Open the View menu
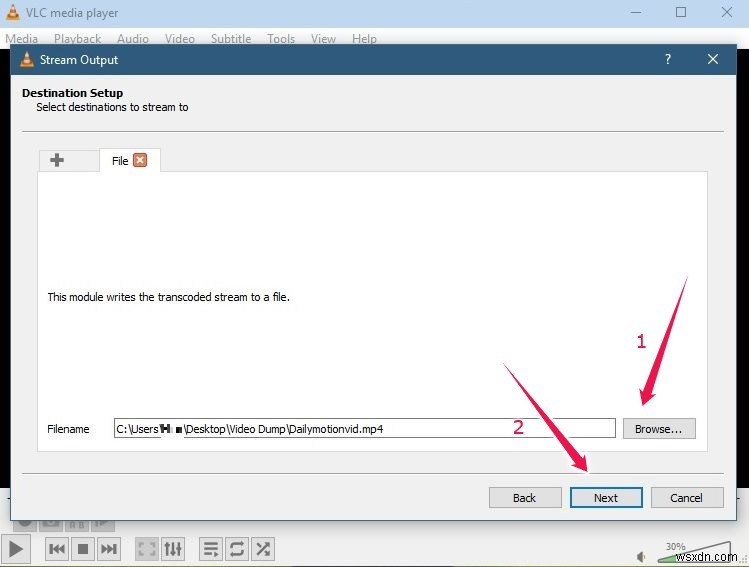Screen dimensions: 749x567 point(323,39)
